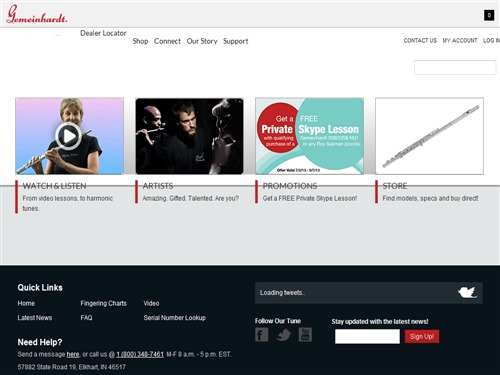
Task: Open the shopping cart counter icon
Action: point(489,15)
